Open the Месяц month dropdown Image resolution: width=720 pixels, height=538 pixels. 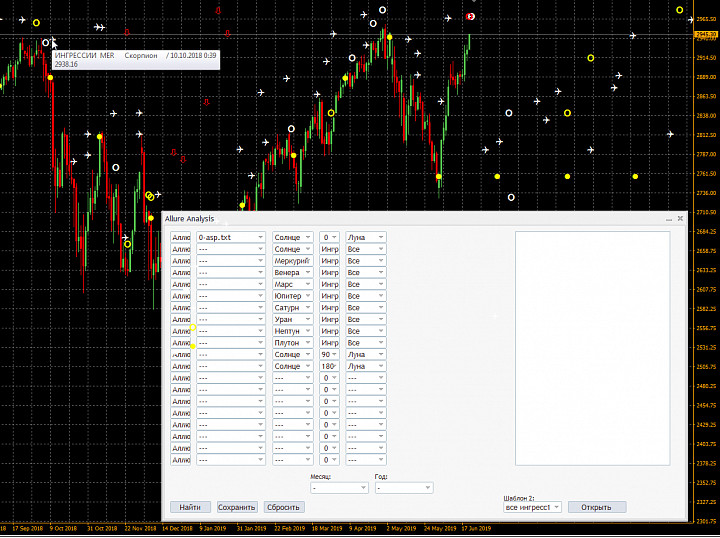pos(339,488)
